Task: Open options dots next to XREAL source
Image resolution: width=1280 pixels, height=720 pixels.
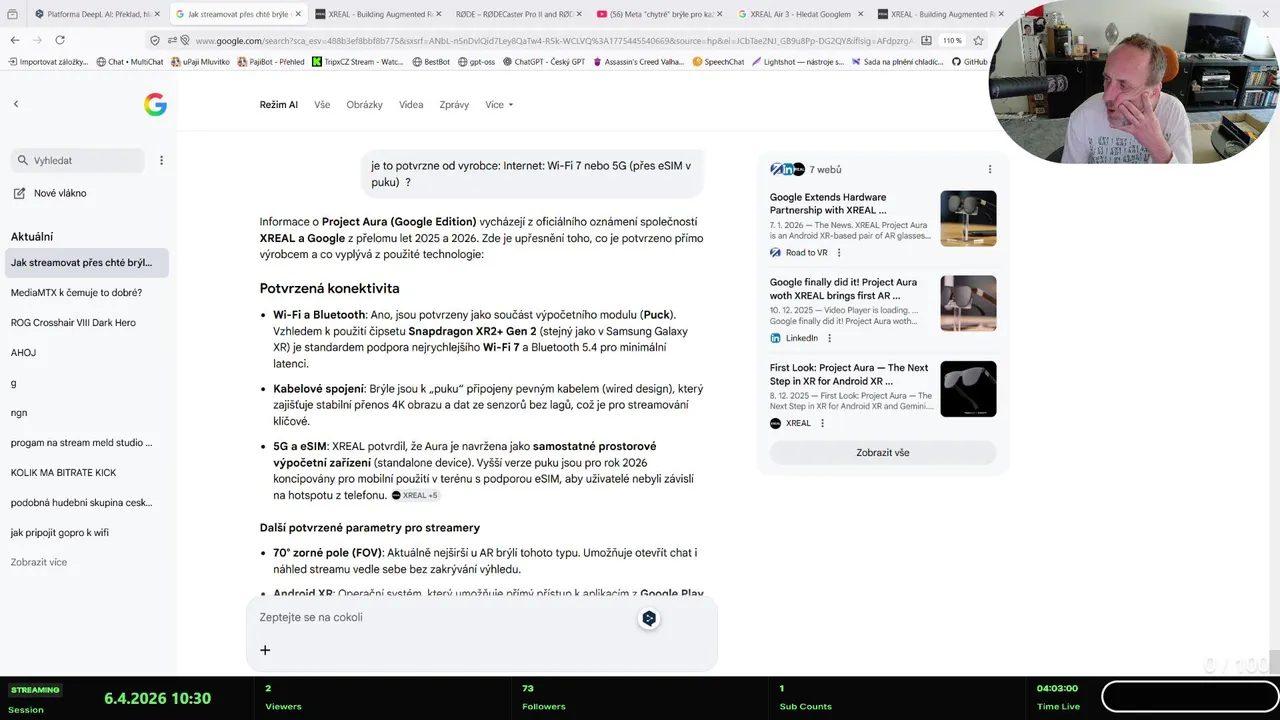Action: pyautogui.click(x=822, y=423)
